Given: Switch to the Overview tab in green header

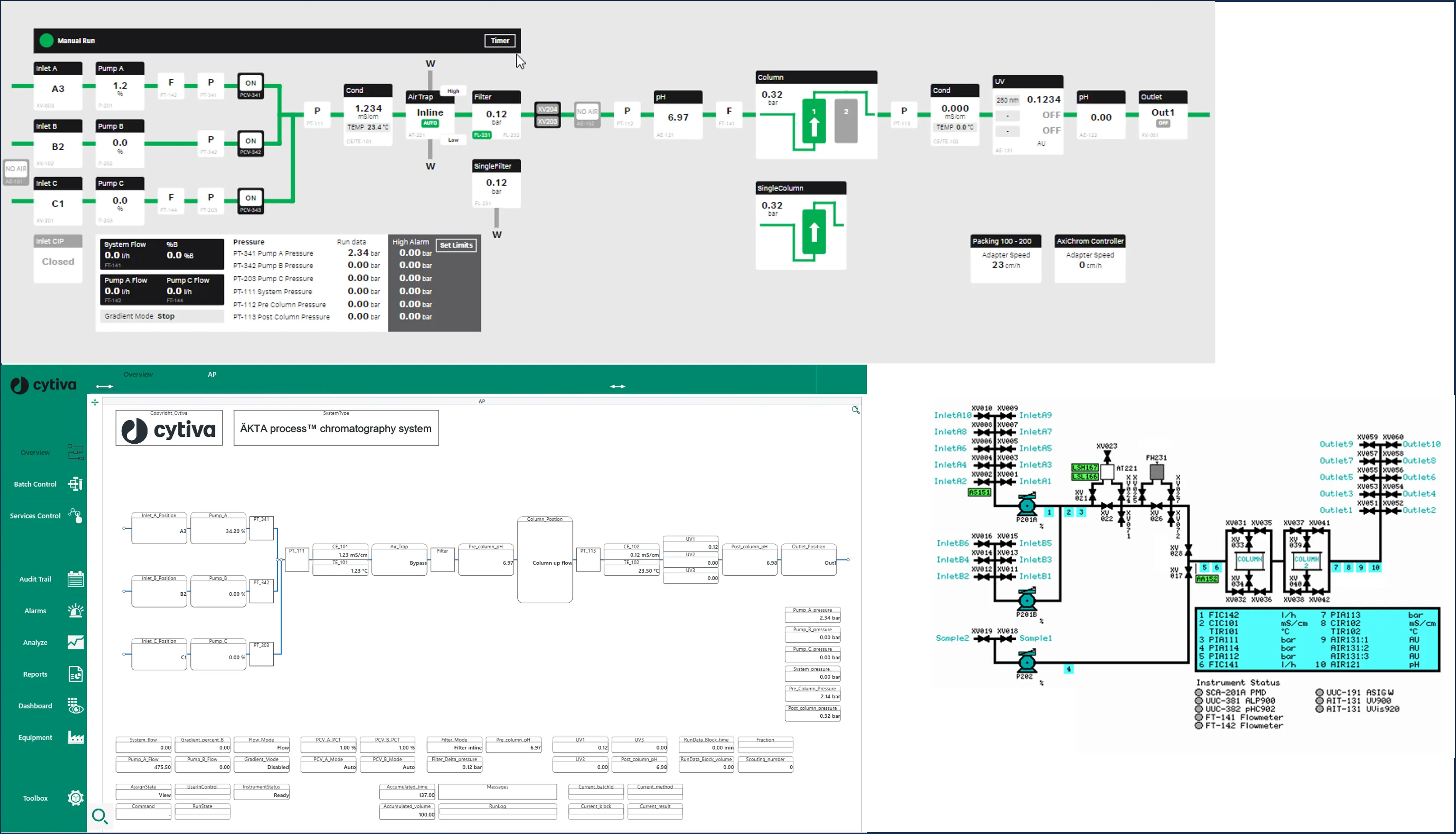Looking at the screenshot, I should [138, 375].
